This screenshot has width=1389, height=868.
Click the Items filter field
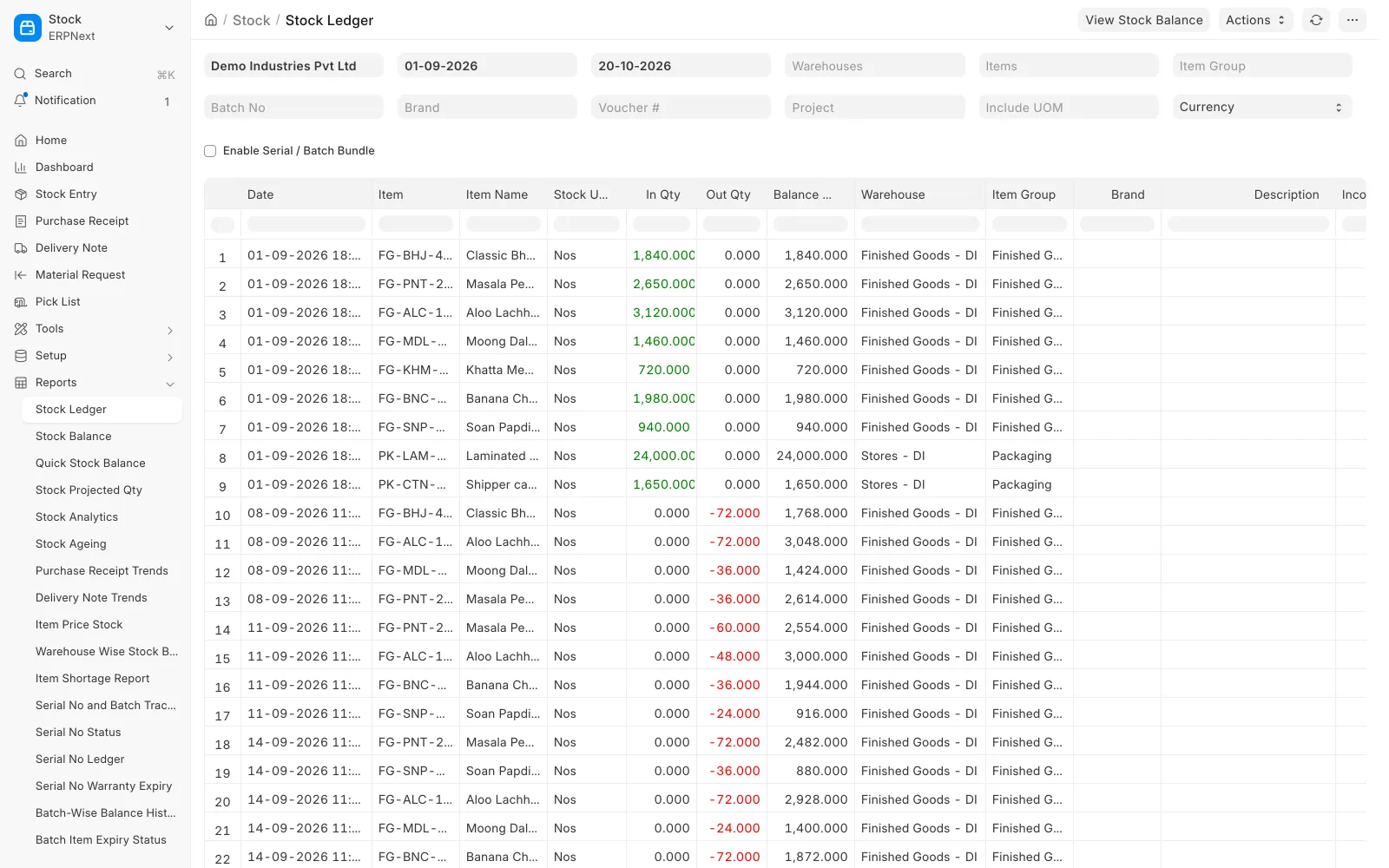click(x=1069, y=66)
